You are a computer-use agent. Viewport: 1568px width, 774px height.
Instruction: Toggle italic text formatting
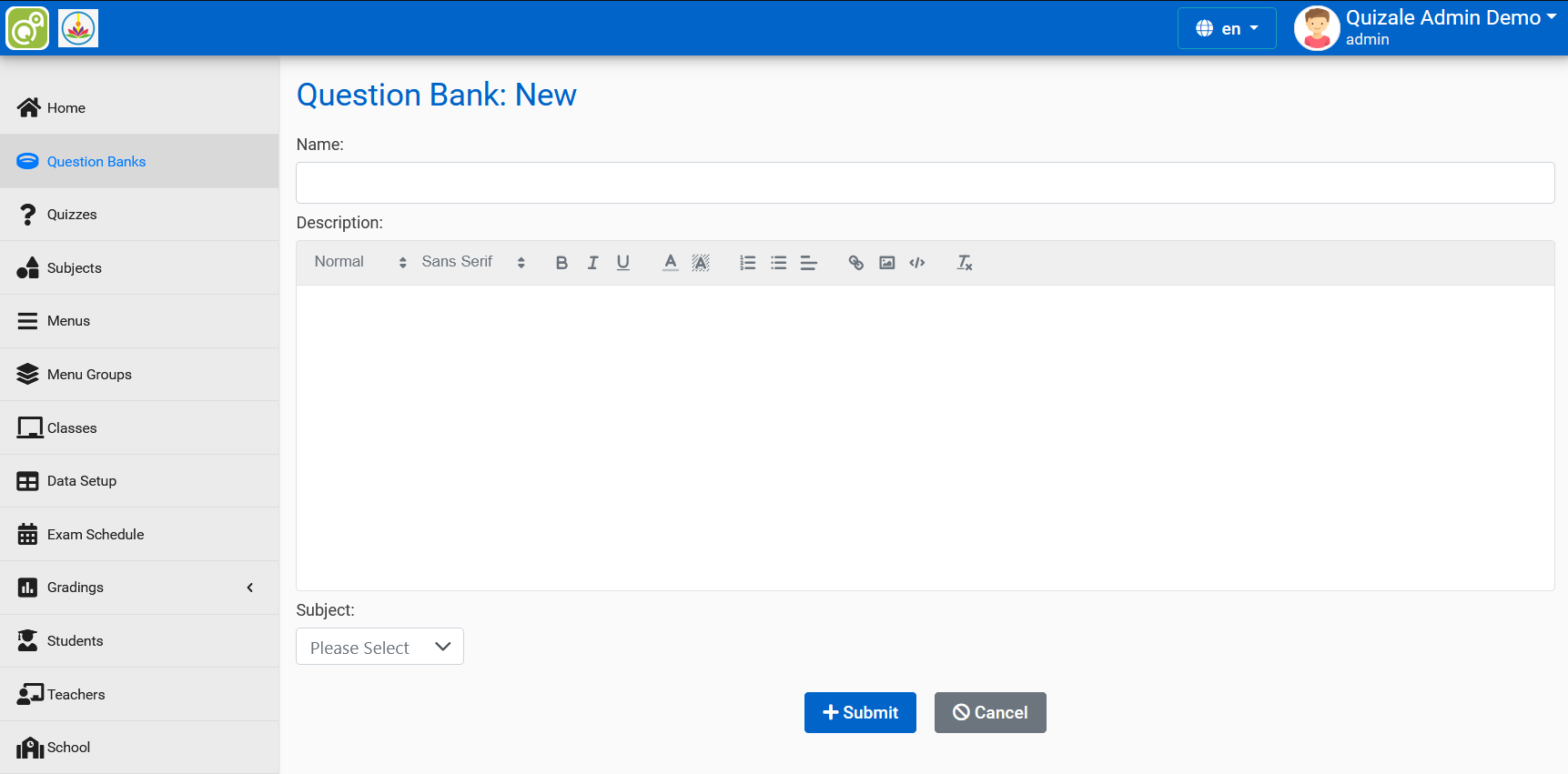click(x=592, y=263)
